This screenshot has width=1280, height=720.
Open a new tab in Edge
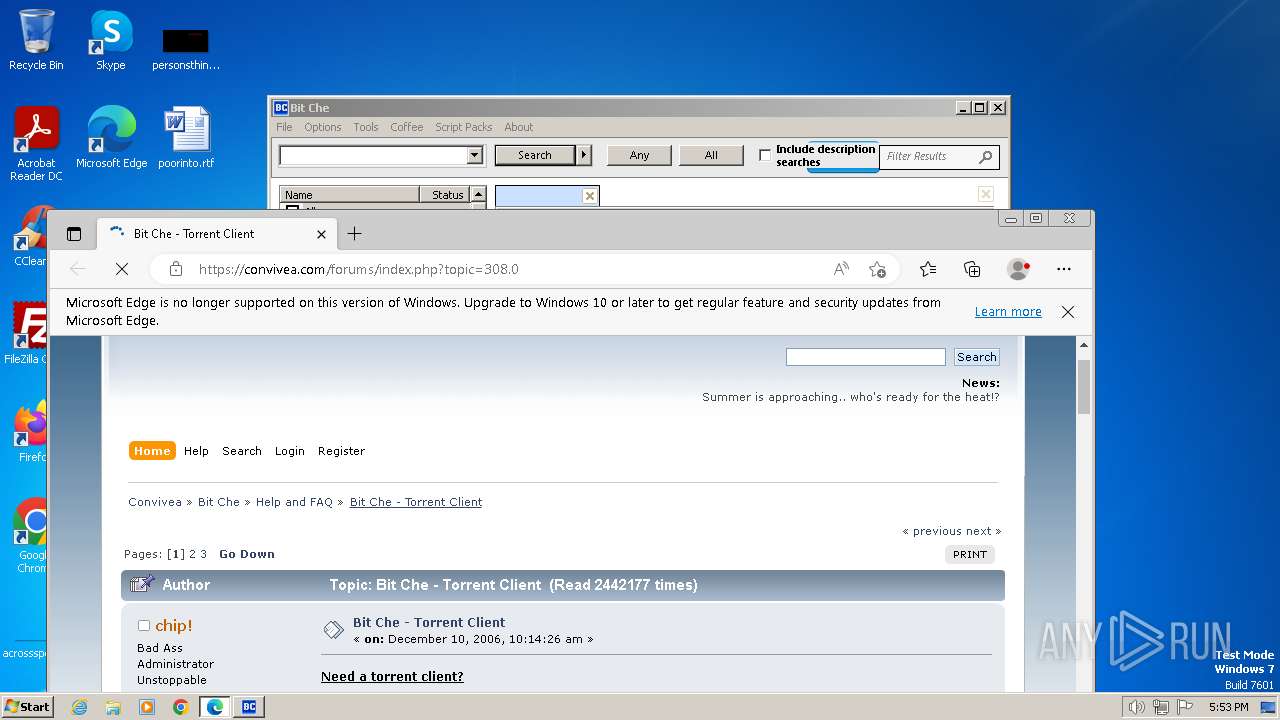(x=354, y=234)
